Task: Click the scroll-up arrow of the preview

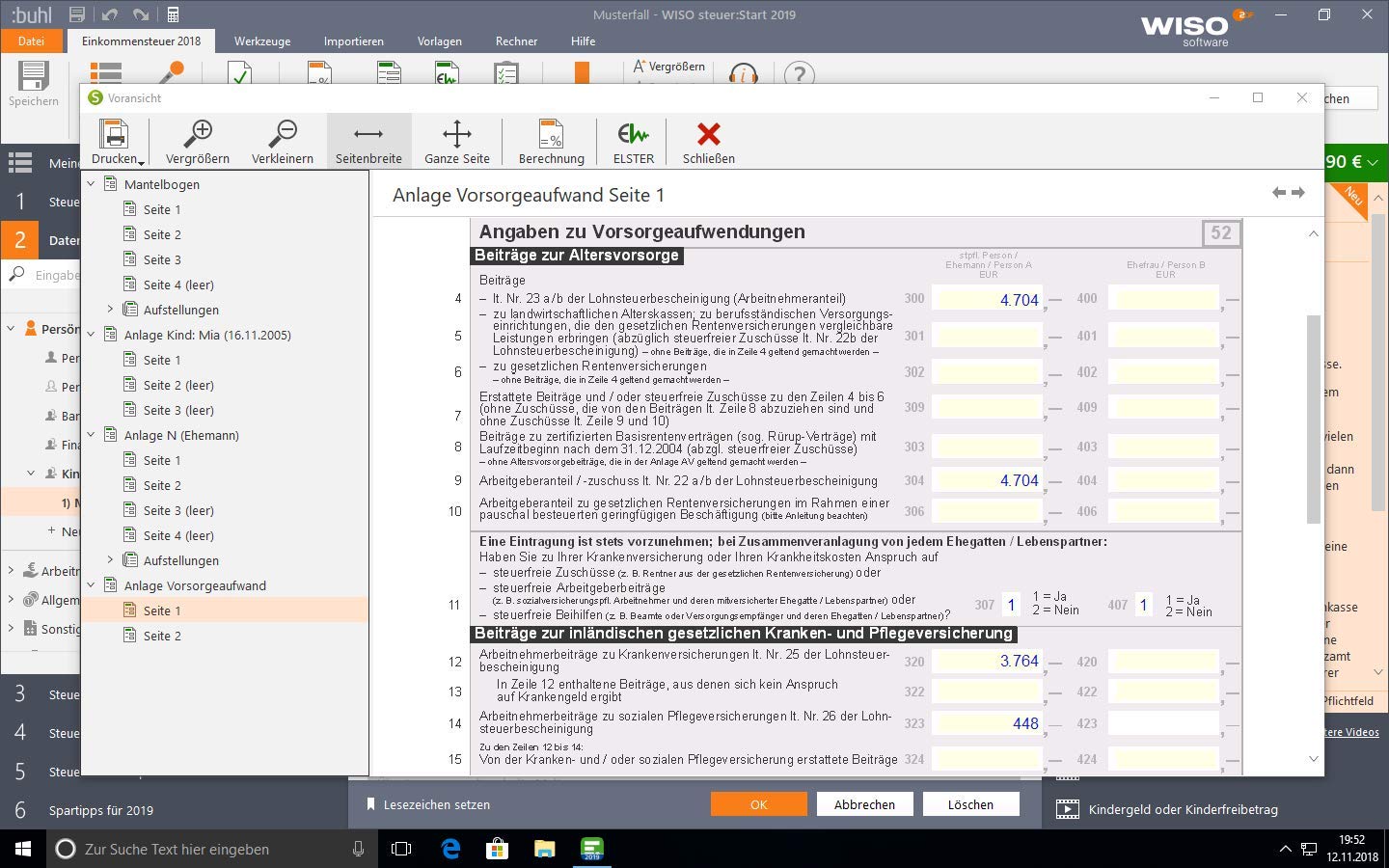Action: tap(1313, 233)
